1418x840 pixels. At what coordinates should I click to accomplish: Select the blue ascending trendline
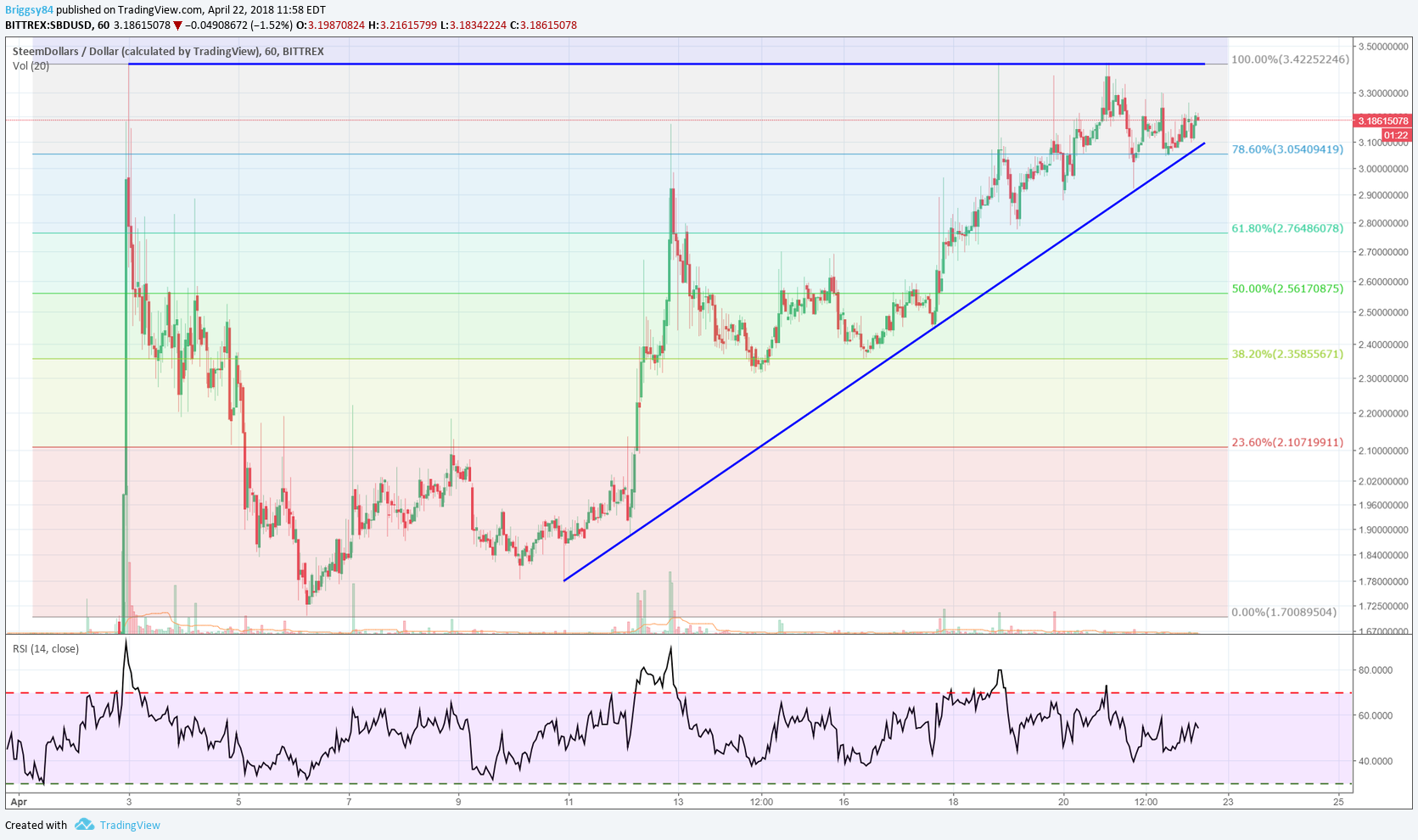[884, 362]
